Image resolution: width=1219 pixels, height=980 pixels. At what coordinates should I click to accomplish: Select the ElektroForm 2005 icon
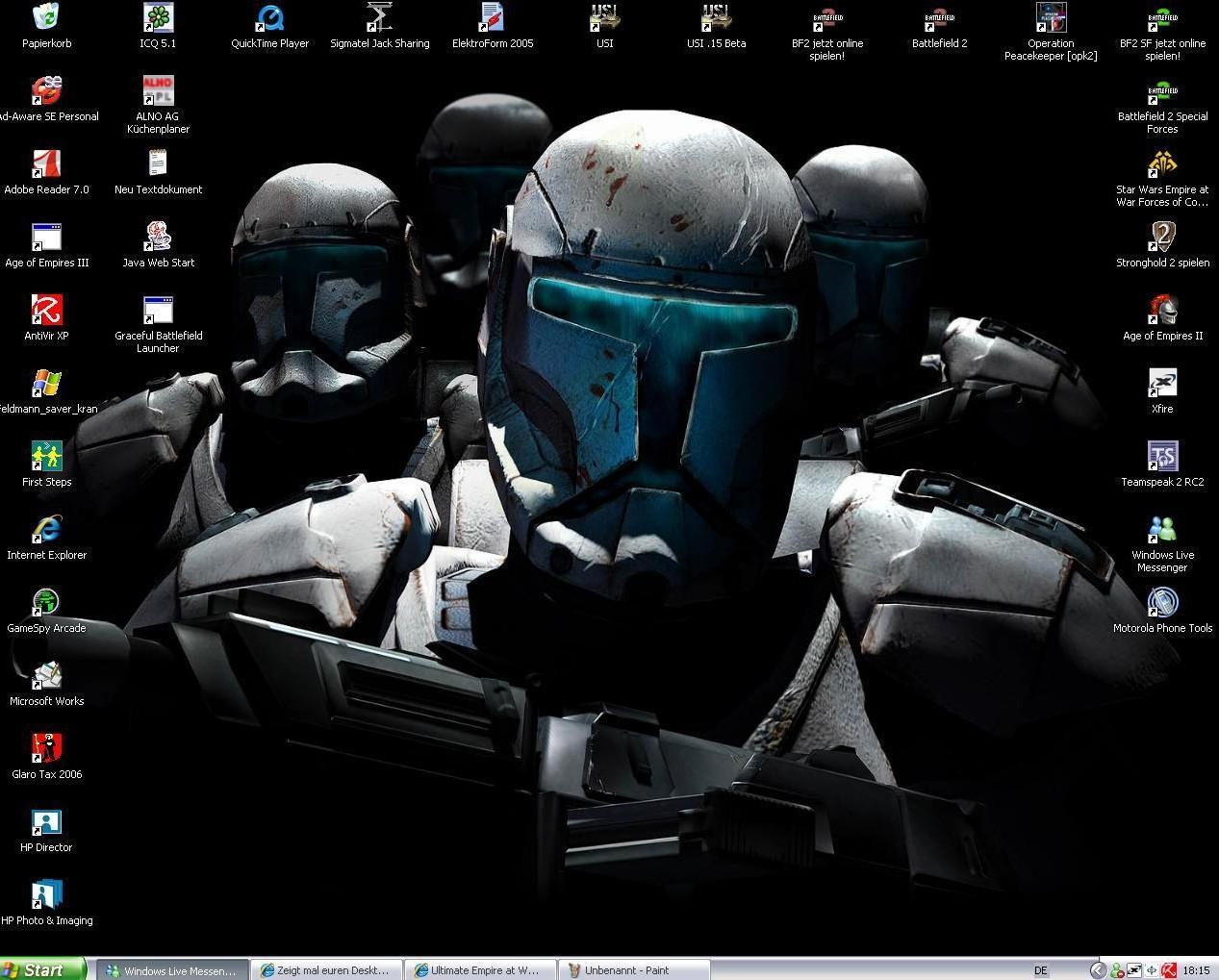[493, 17]
